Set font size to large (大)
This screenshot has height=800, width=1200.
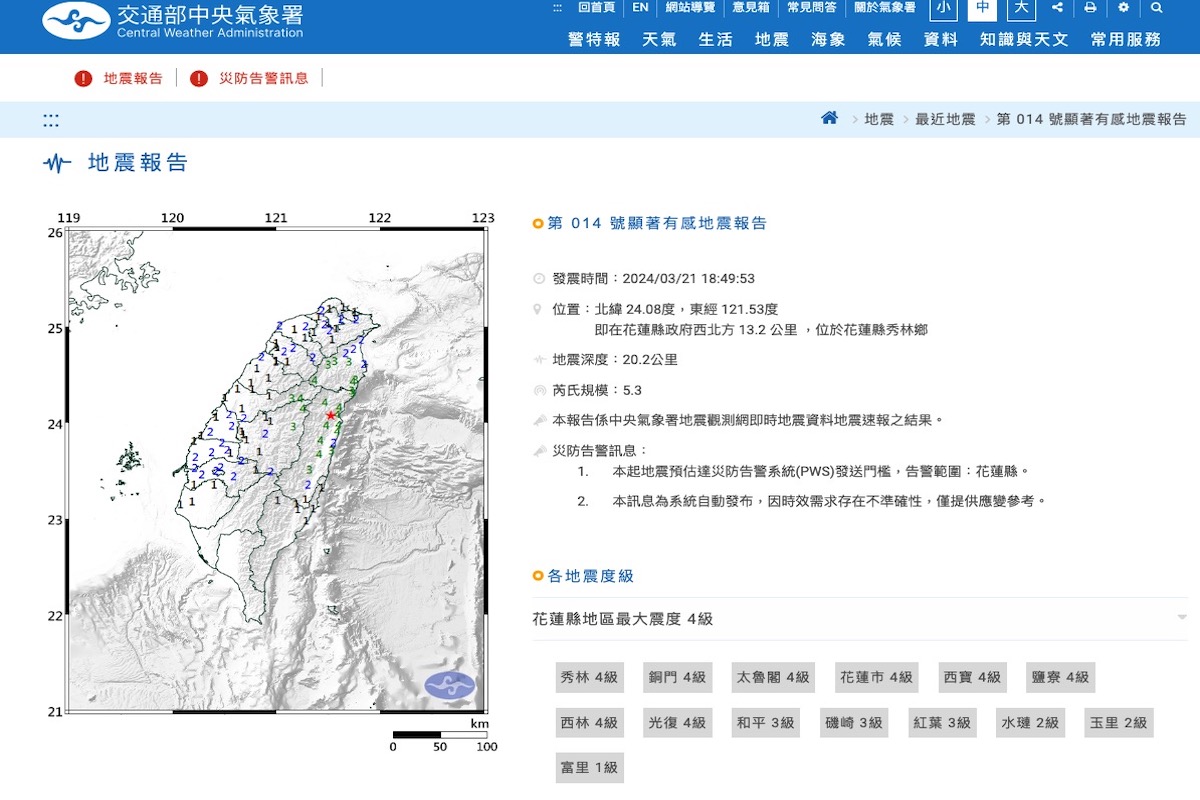pyautogui.click(x=1021, y=8)
